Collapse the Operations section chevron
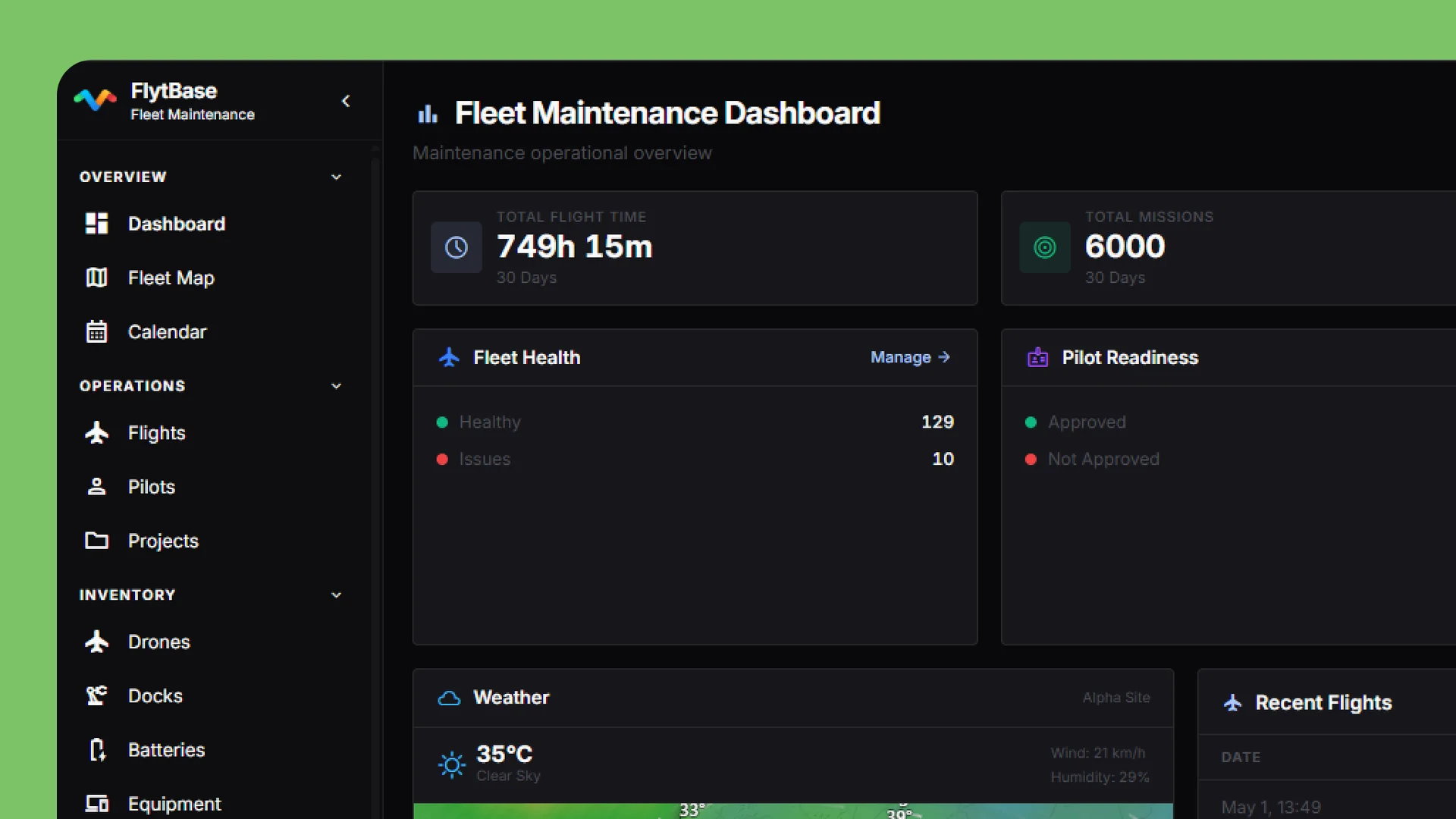 tap(336, 386)
